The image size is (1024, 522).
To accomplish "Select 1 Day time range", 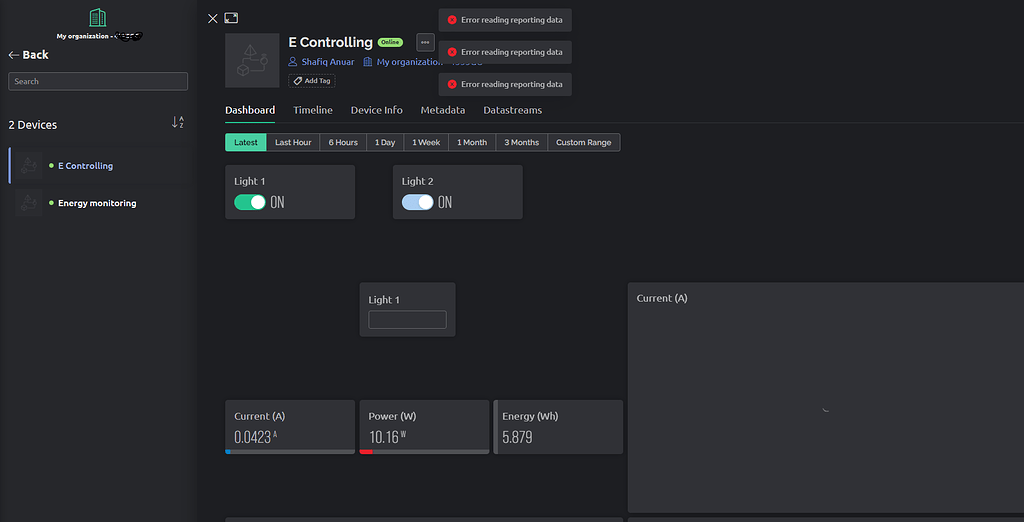I will coord(385,142).
